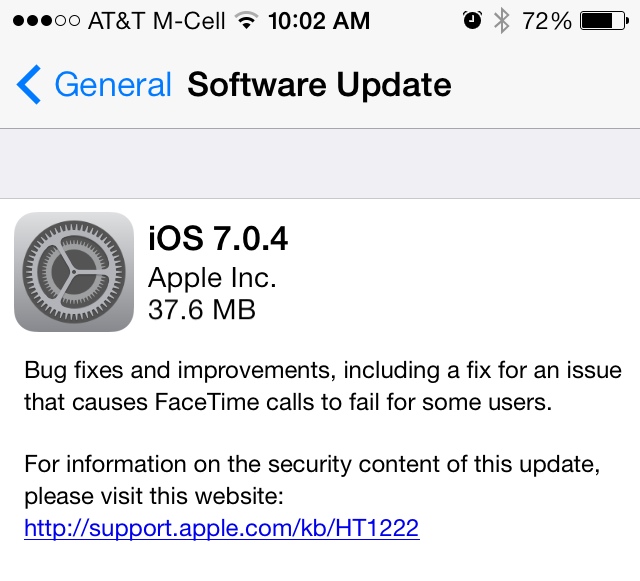Tap the iOS 7.0.4 heading
Viewport: 640px width, 581px height.
[218, 238]
